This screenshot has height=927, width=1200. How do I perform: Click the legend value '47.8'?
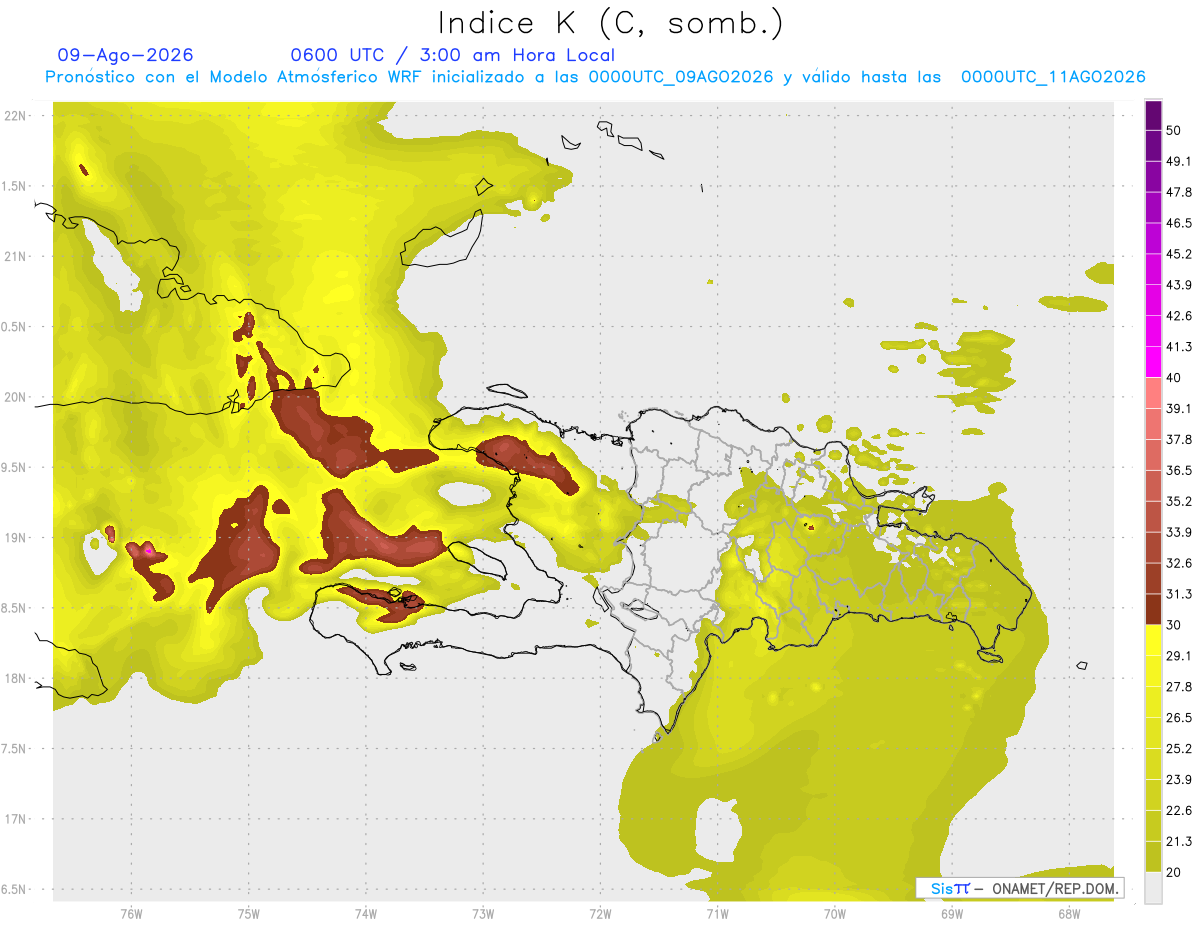[1179, 192]
